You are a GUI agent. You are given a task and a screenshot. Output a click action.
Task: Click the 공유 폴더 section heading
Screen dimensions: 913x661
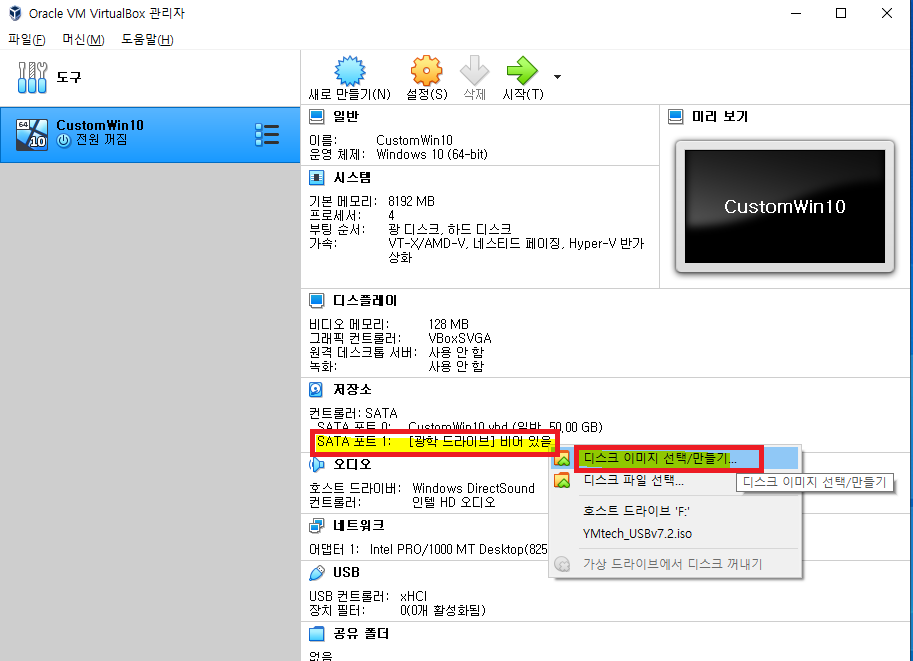coord(360,634)
